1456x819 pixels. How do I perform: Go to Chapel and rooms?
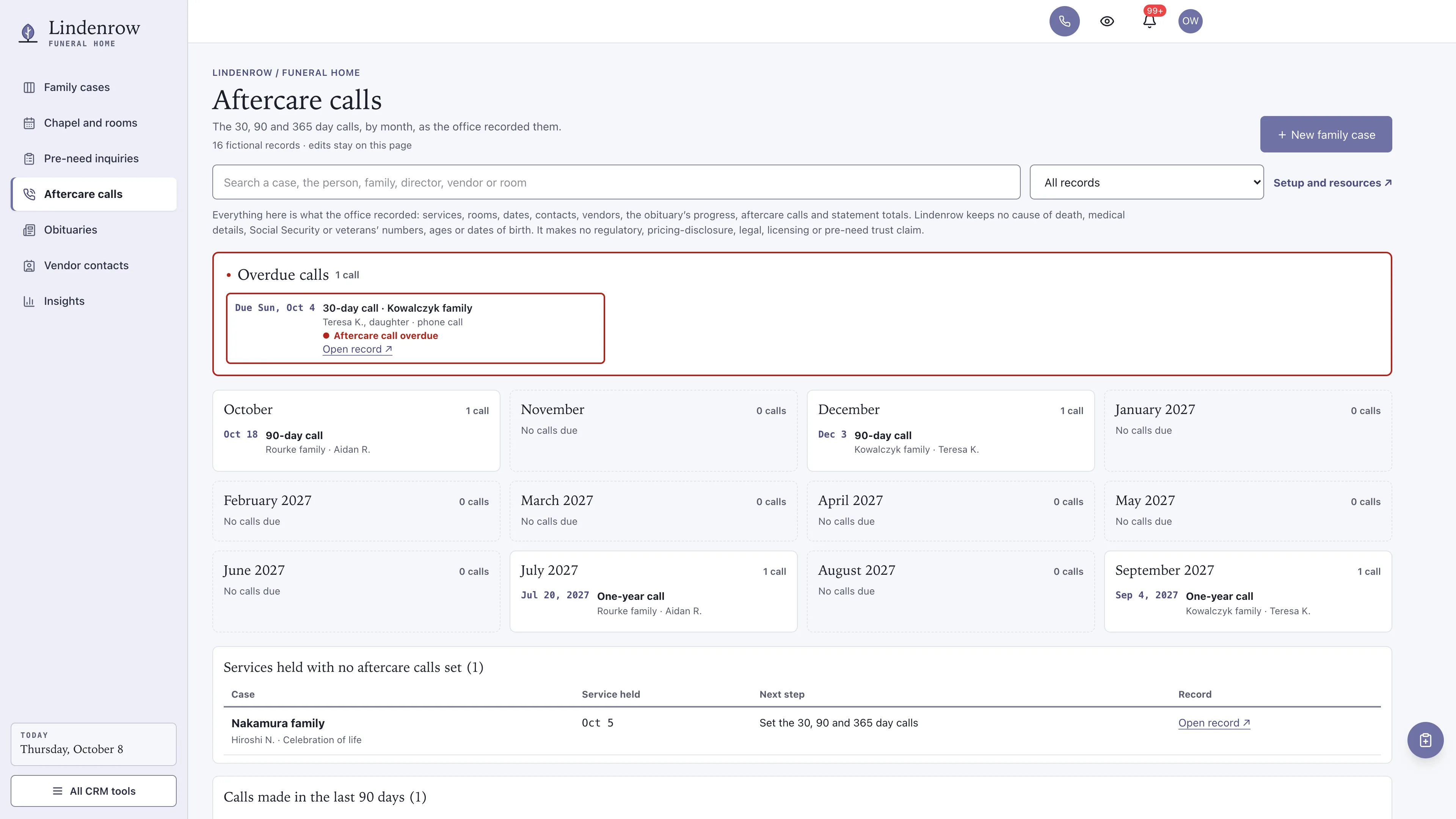[x=94, y=123]
